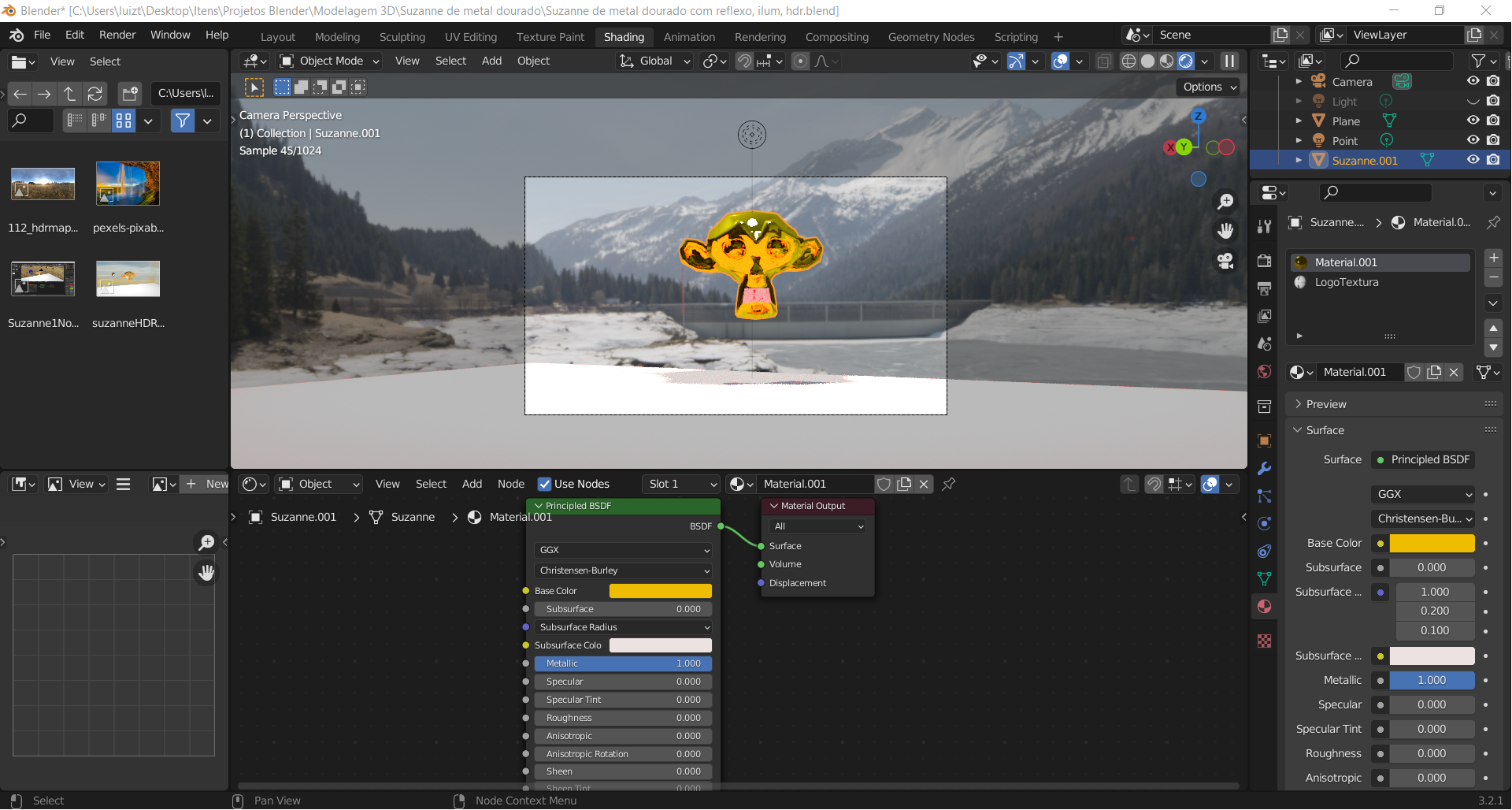
Task: Select the pexels-pixab image thumbnail
Action: tap(128, 184)
